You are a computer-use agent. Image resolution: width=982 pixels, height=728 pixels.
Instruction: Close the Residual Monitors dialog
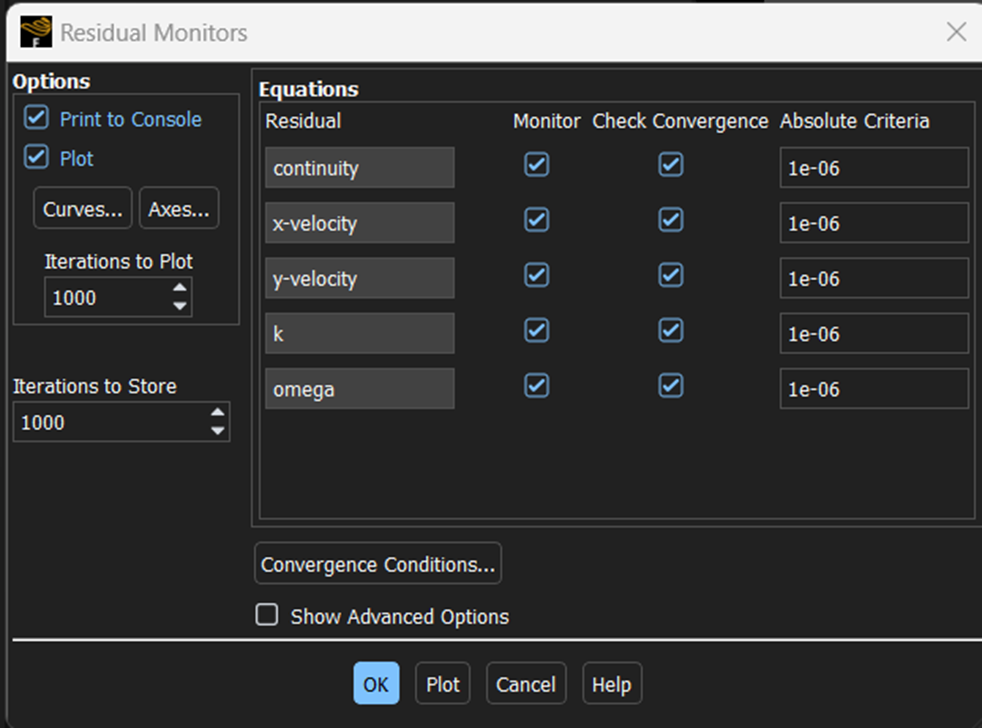click(956, 32)
